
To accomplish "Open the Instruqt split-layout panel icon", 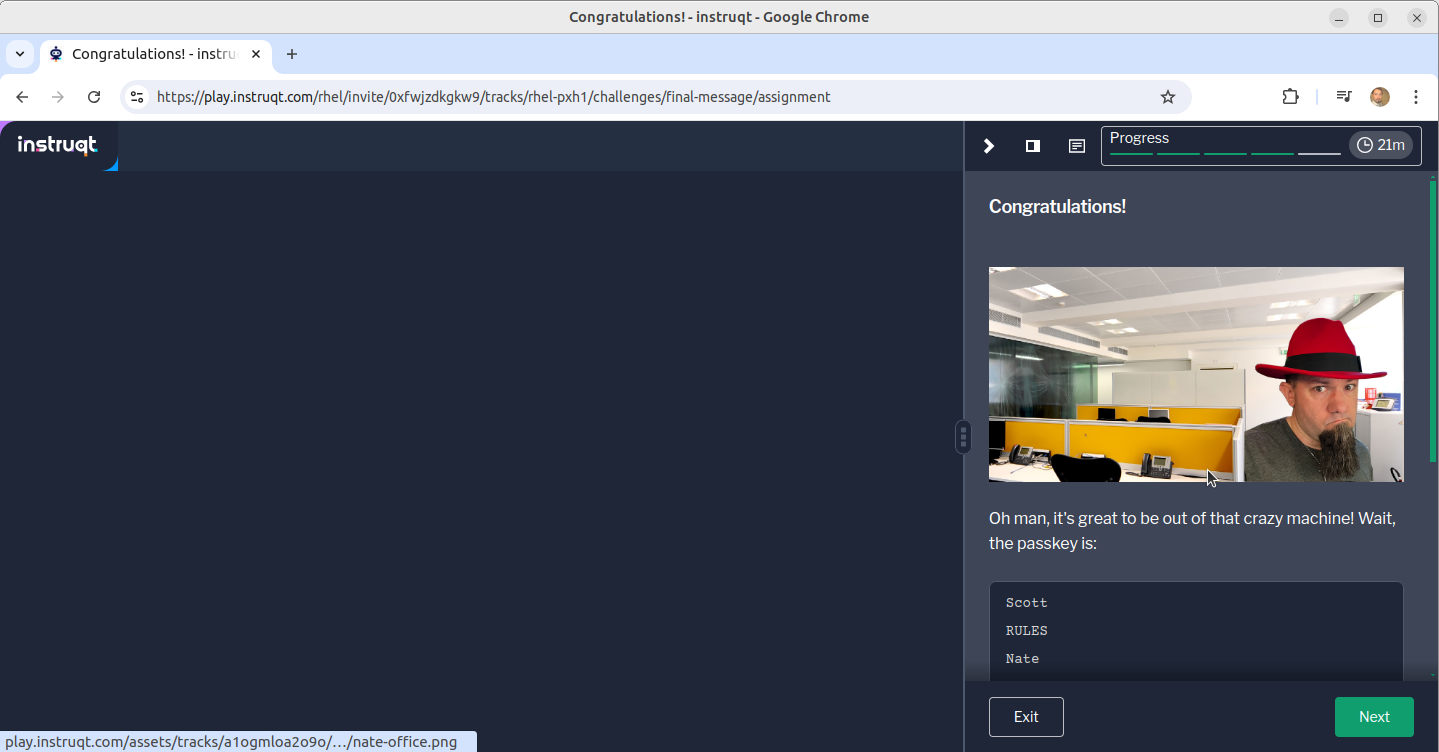I will coord(1032,146).
